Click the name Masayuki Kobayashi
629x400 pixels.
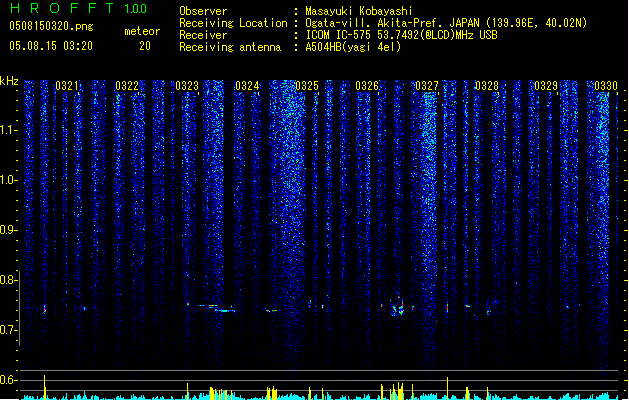pyautogui.click(x=359, y=11)
